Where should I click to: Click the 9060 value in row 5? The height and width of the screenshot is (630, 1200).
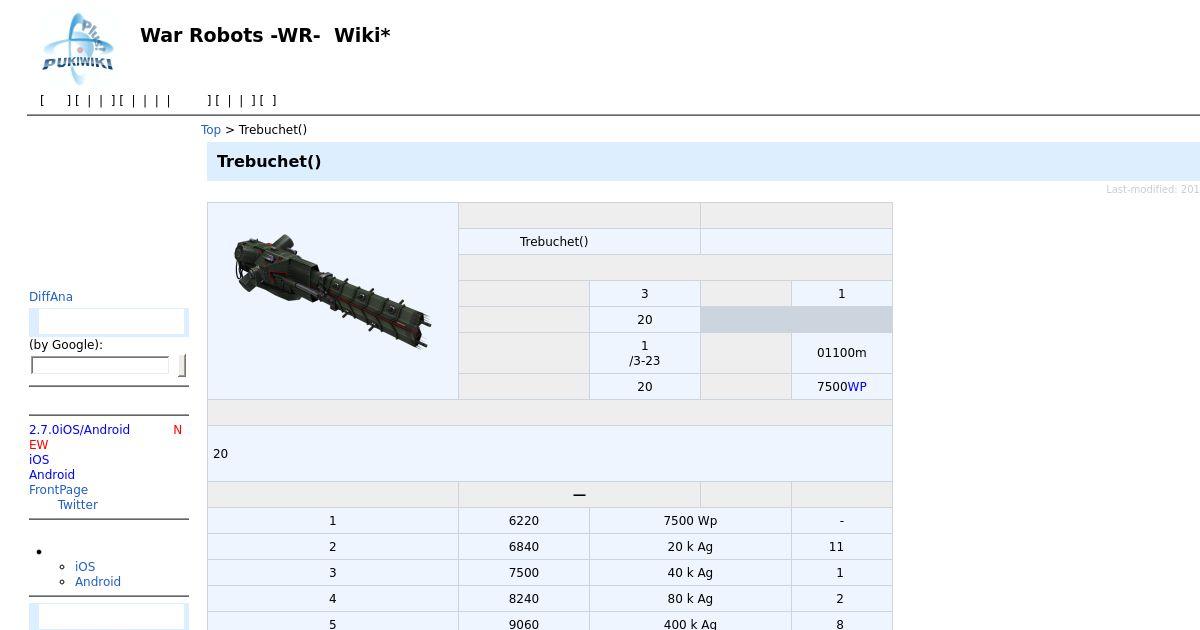524,624
